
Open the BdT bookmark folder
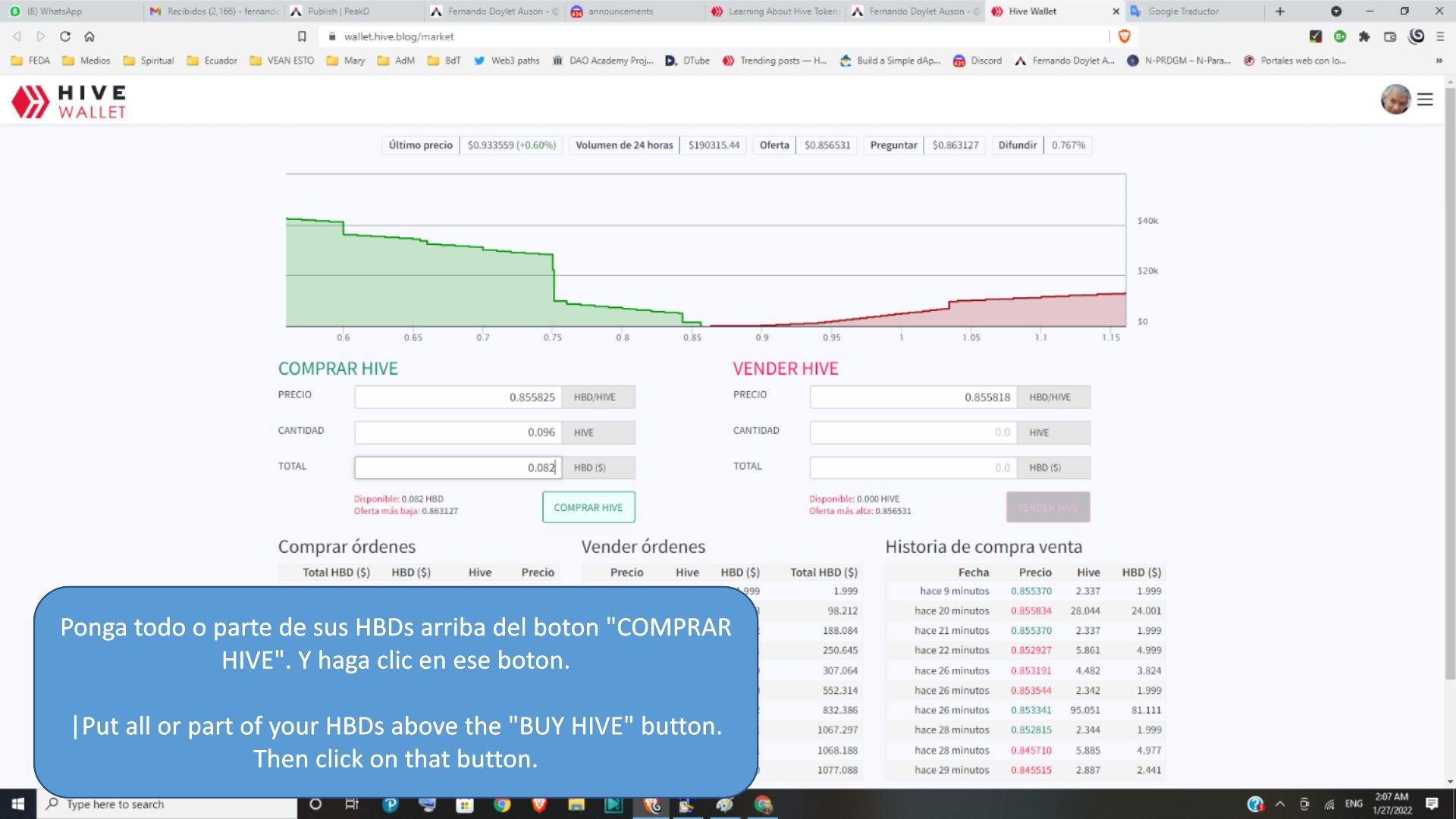click(444, 61)
